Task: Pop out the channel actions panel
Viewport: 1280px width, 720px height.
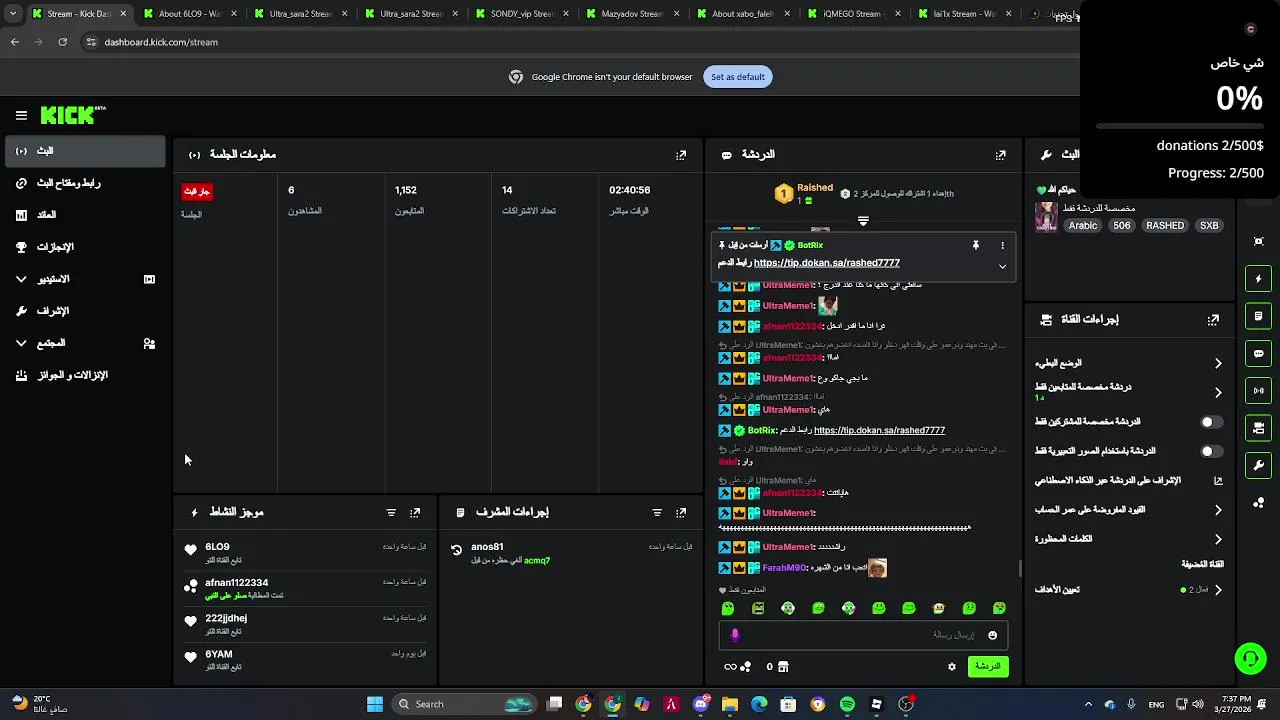Action: tap(1213, 320)
